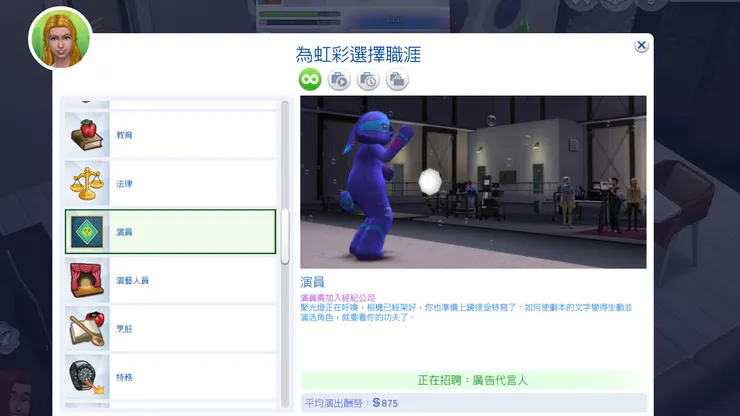Select the briefcase with clock filter

click(368, 79)
